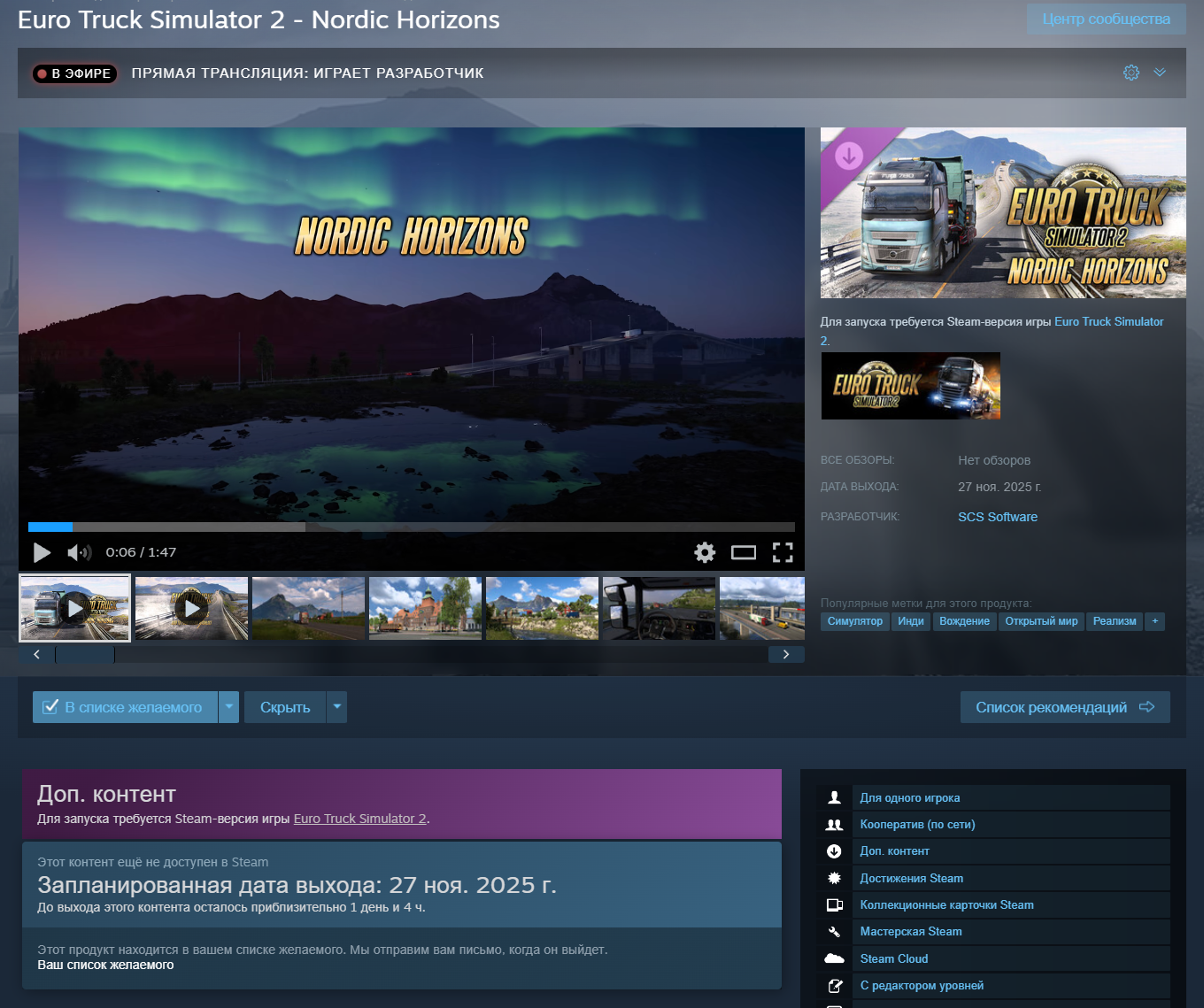This screenshot has height=1008, width=1204.
Task: Select first trailer thumbnail with truck
Action: (x=75, y=608)
